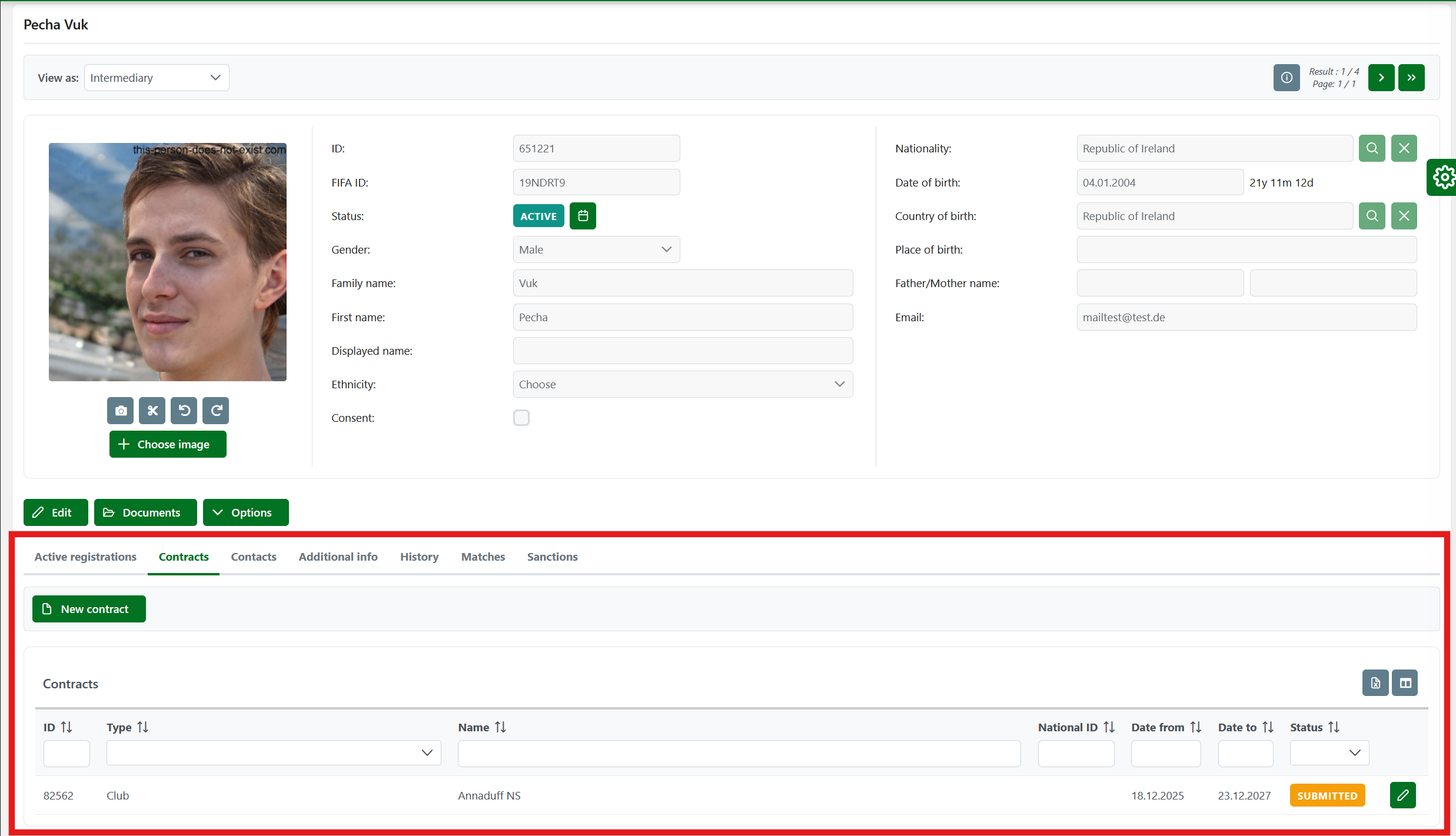Expand the Ethnicity Choose dropdown
The width and height of the screenshot is (1456, 836).
(x=682, y=384)
